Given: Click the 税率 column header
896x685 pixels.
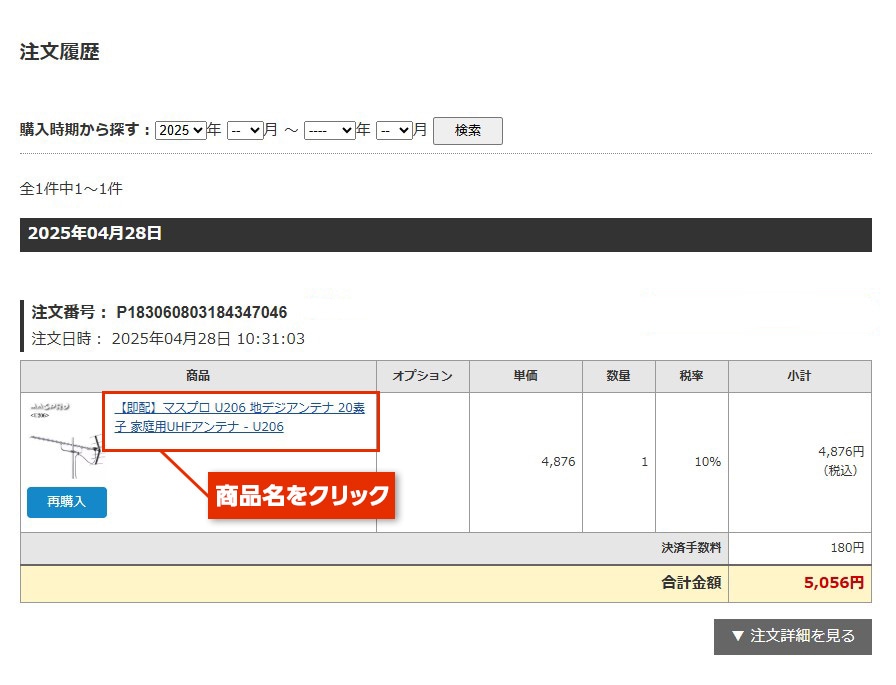Looking at the screenshot, I should click(x=691, y=376).
